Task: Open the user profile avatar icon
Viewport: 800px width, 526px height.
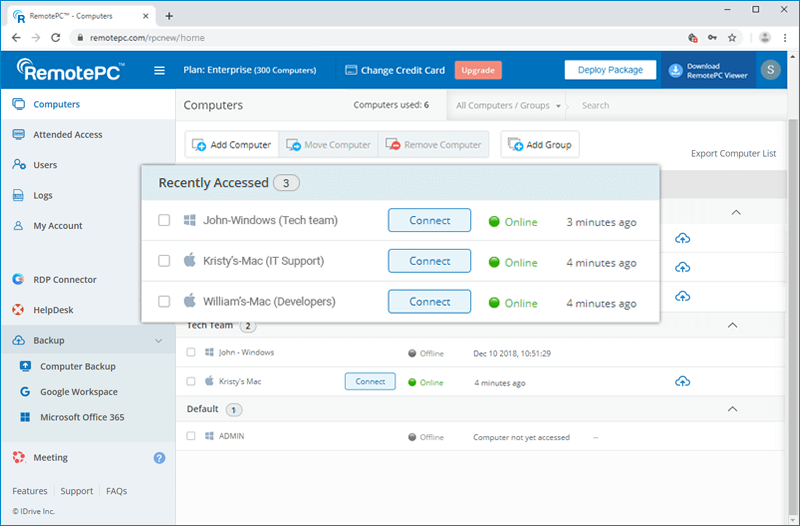Action: coord(770,70)
